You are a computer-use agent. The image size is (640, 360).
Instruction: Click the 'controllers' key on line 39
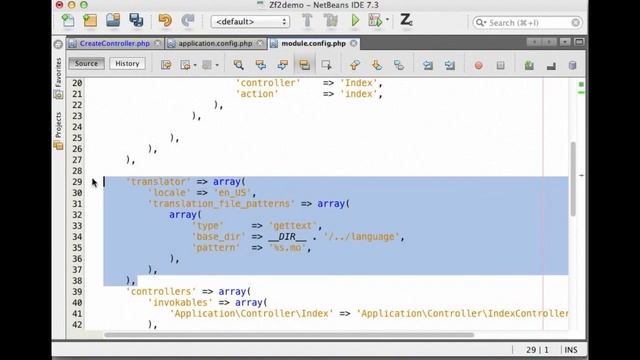tap(161, 292)
